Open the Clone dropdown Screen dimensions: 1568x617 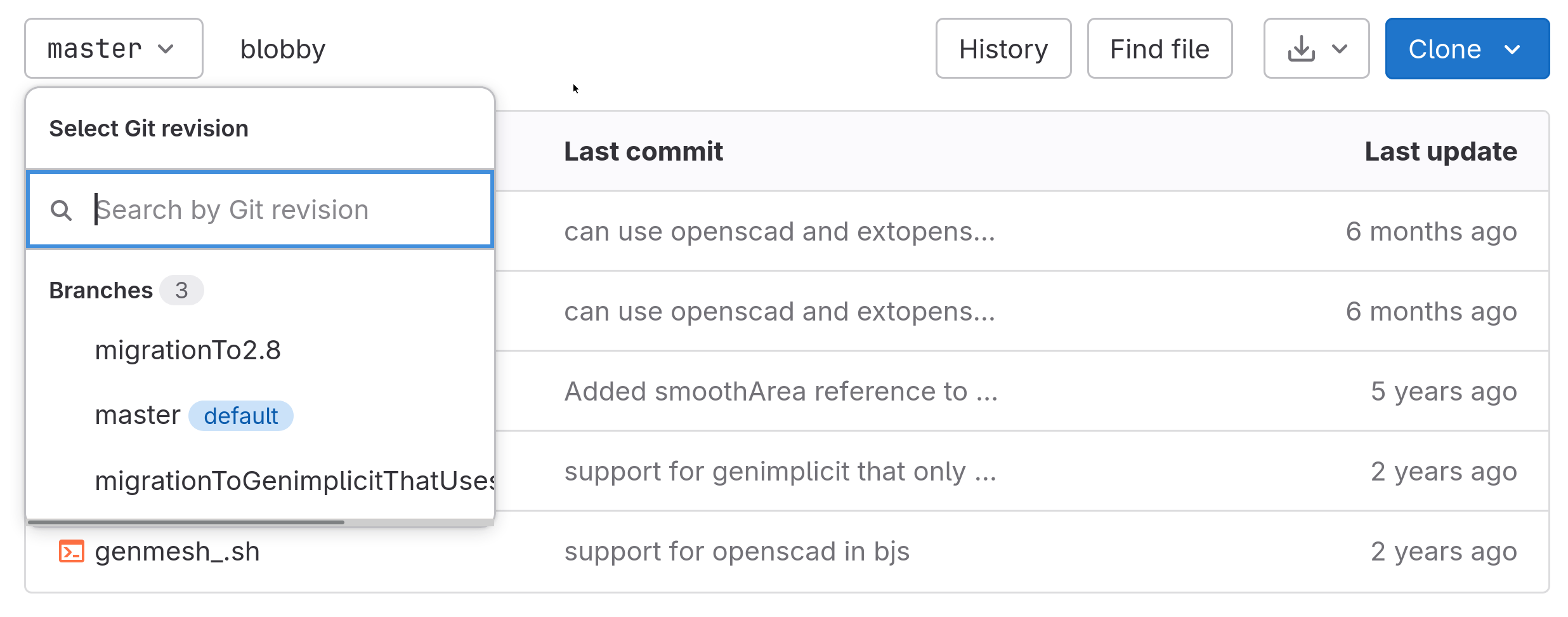[1467, 49]
